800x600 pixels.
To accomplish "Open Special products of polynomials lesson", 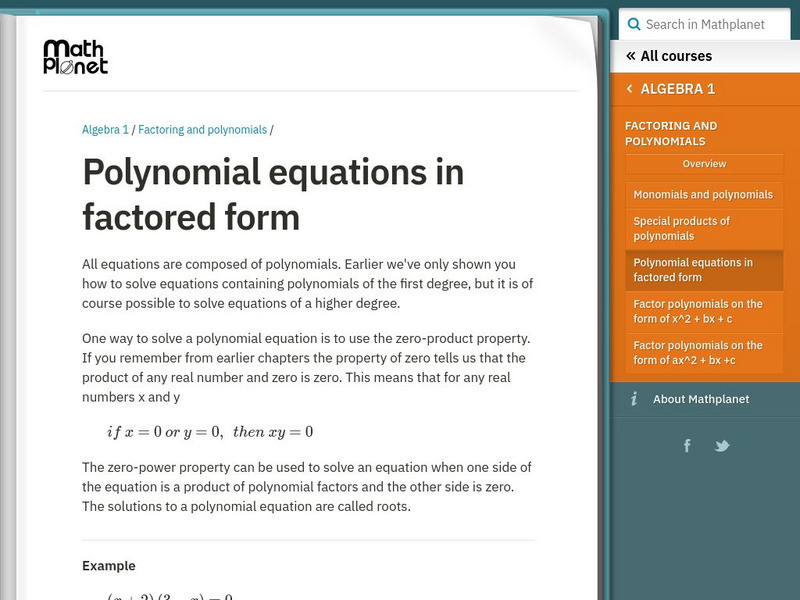I will pyautogui.click(x=704, y=229).
